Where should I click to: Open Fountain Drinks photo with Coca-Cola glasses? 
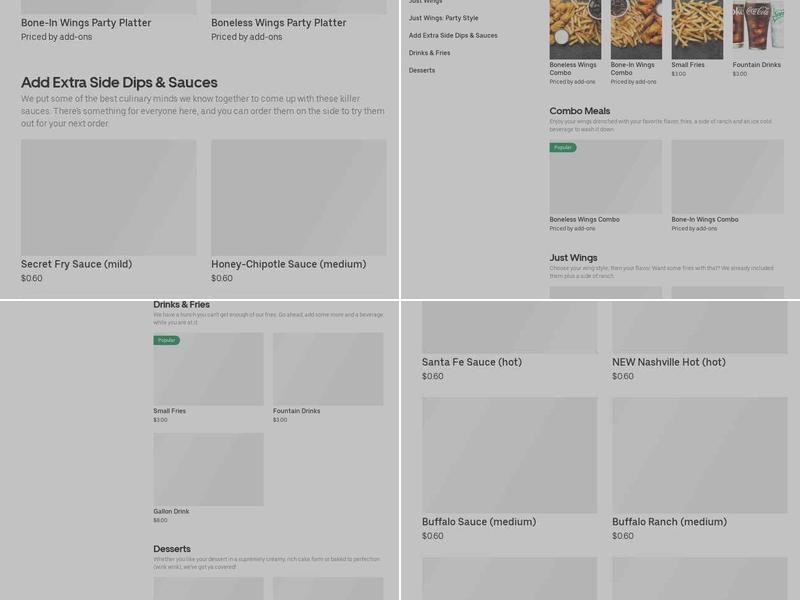757,28
